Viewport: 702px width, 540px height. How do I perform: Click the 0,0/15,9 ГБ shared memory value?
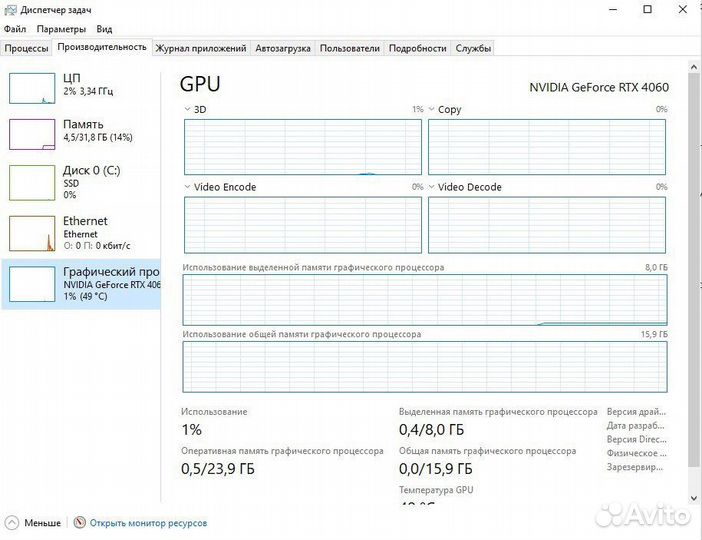click(436, 469)
